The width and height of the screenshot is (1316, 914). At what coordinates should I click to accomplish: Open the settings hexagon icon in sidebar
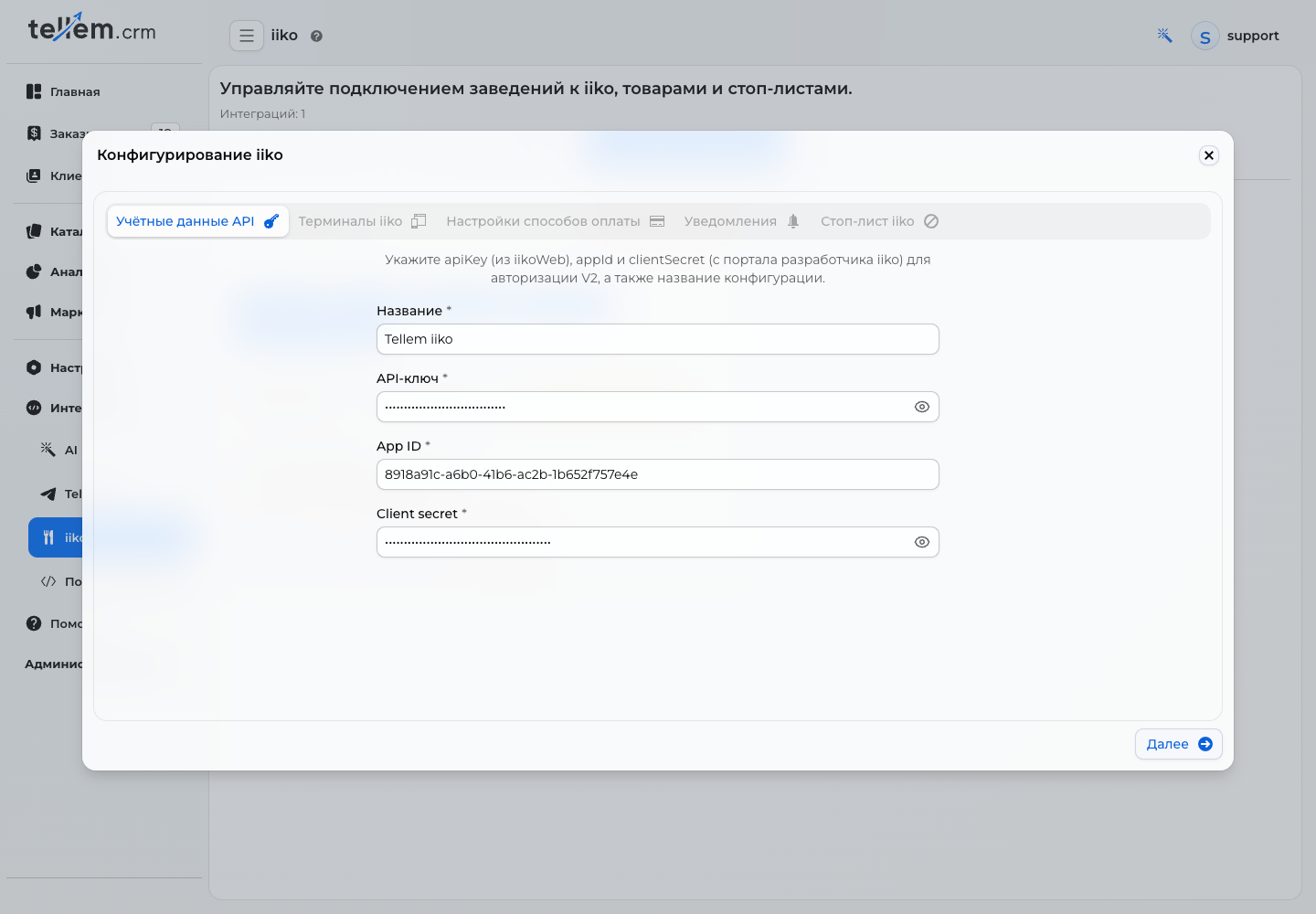point(34,367)
